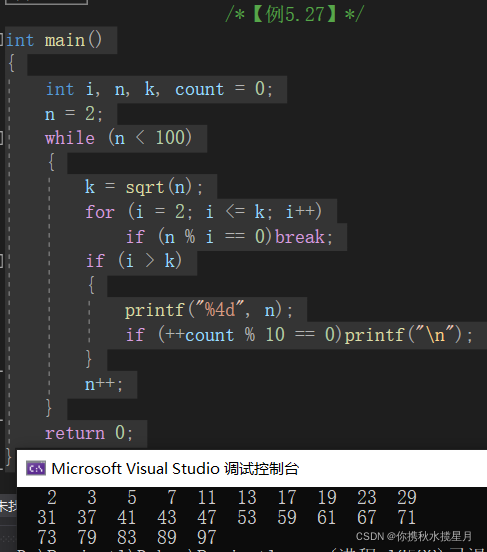Click the while keyword
487x552 pixels.
pos(70,138)
